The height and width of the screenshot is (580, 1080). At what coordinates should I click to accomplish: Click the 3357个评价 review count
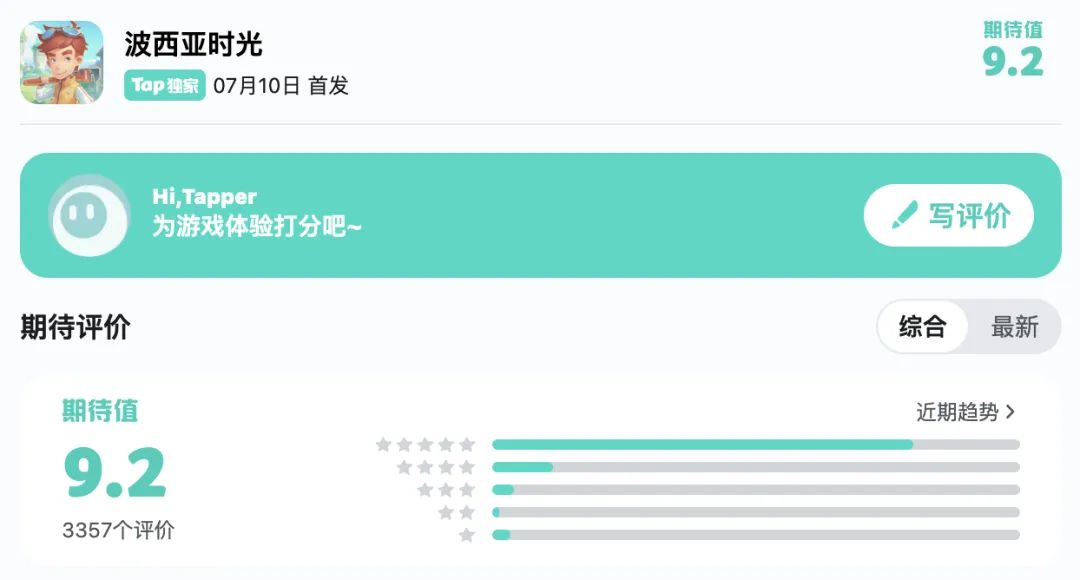coord(118,530)
